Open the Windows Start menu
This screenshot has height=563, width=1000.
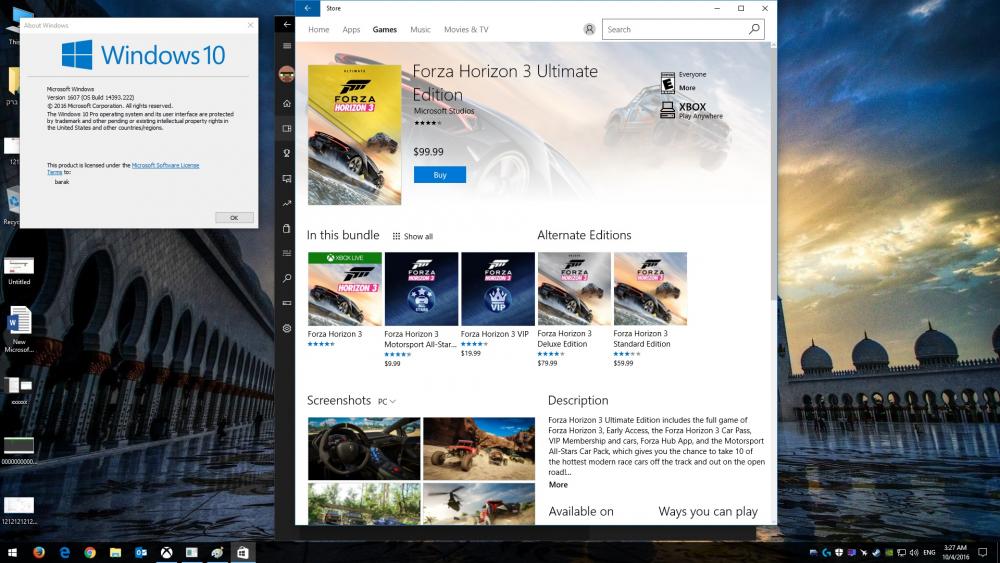[12, 553]
